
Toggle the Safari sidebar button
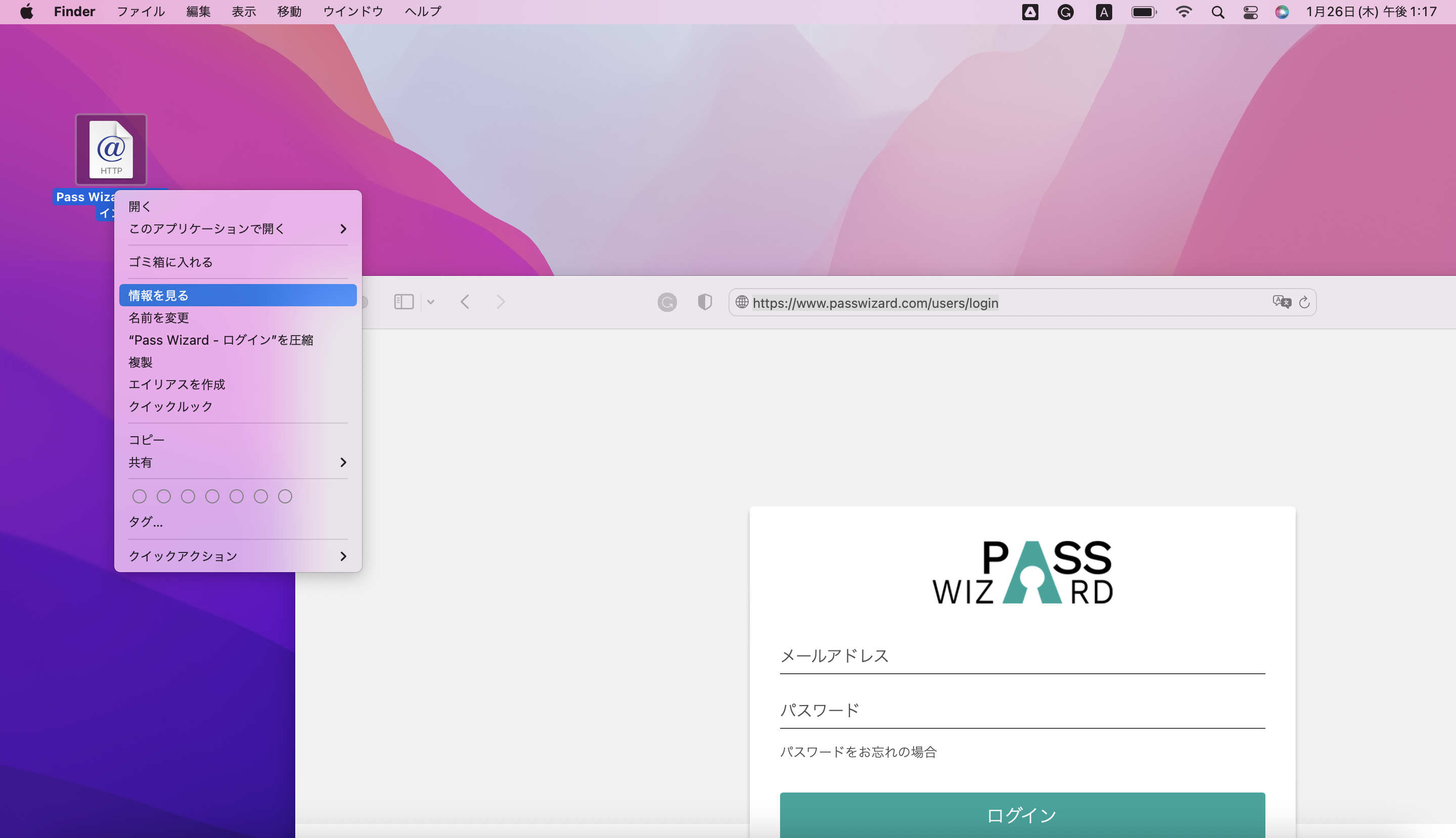(x=403, y=302)
